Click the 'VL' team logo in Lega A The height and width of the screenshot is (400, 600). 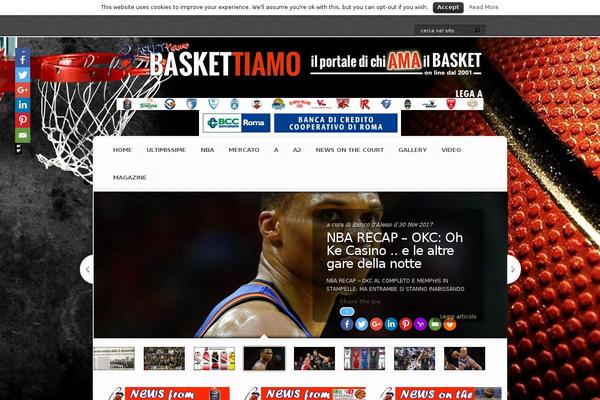tap(321, 104)
